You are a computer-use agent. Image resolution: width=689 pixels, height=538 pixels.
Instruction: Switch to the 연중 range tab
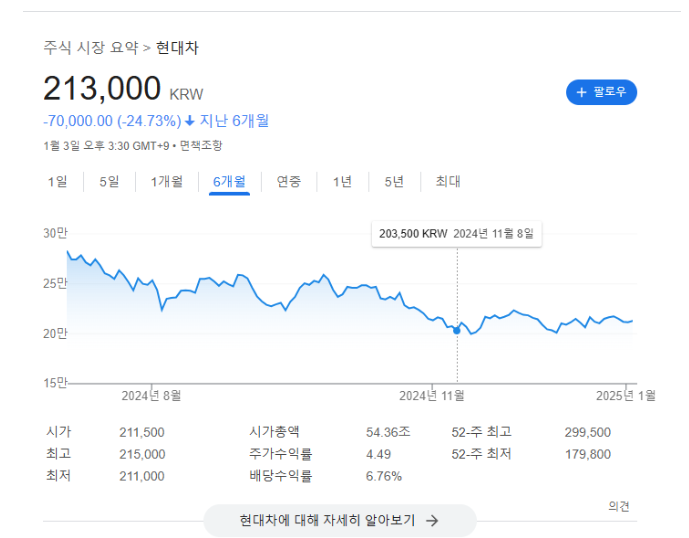tap(288, 182)
